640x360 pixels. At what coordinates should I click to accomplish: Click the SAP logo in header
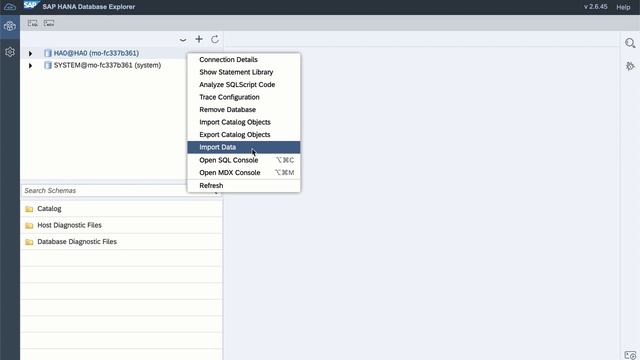click(x=31, y=5)
